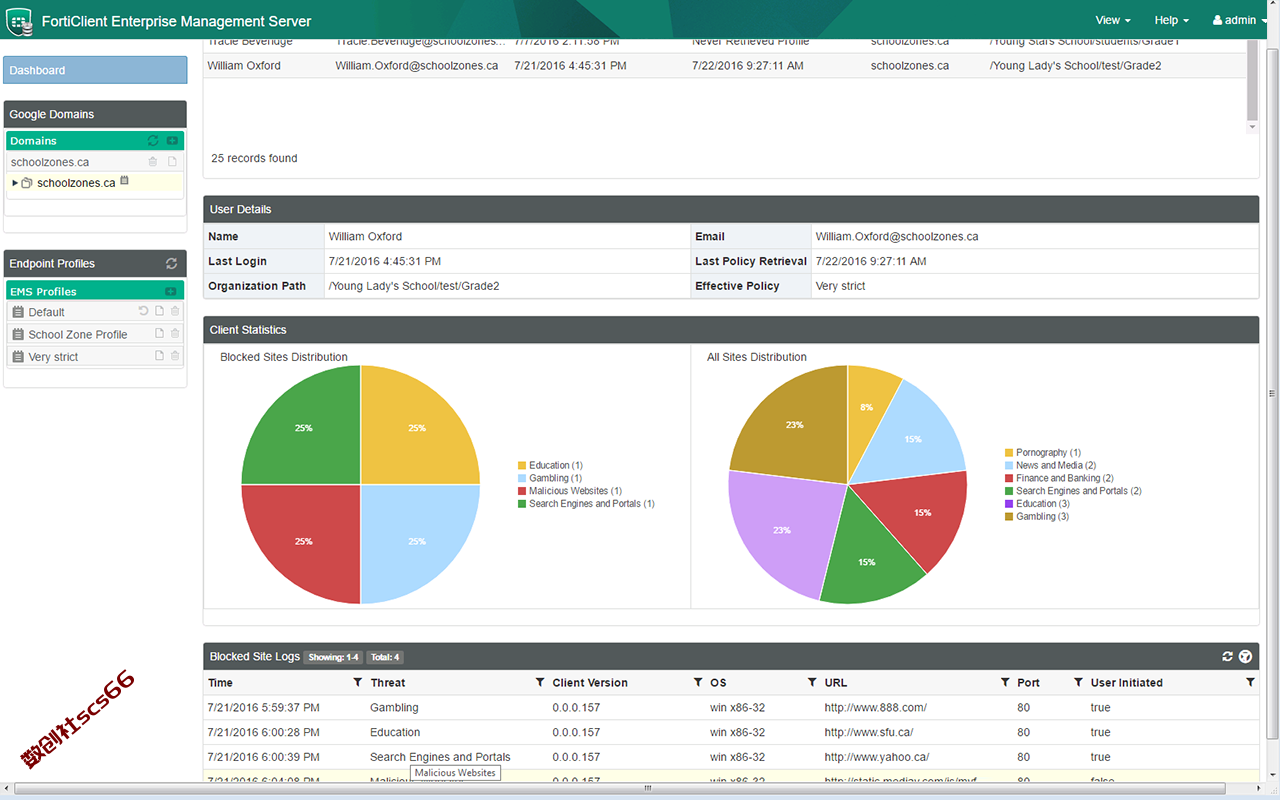Click the Gambling log entry row
Image resolution: width=1280 pixels, height=800 pixels.
pos(731,707)
